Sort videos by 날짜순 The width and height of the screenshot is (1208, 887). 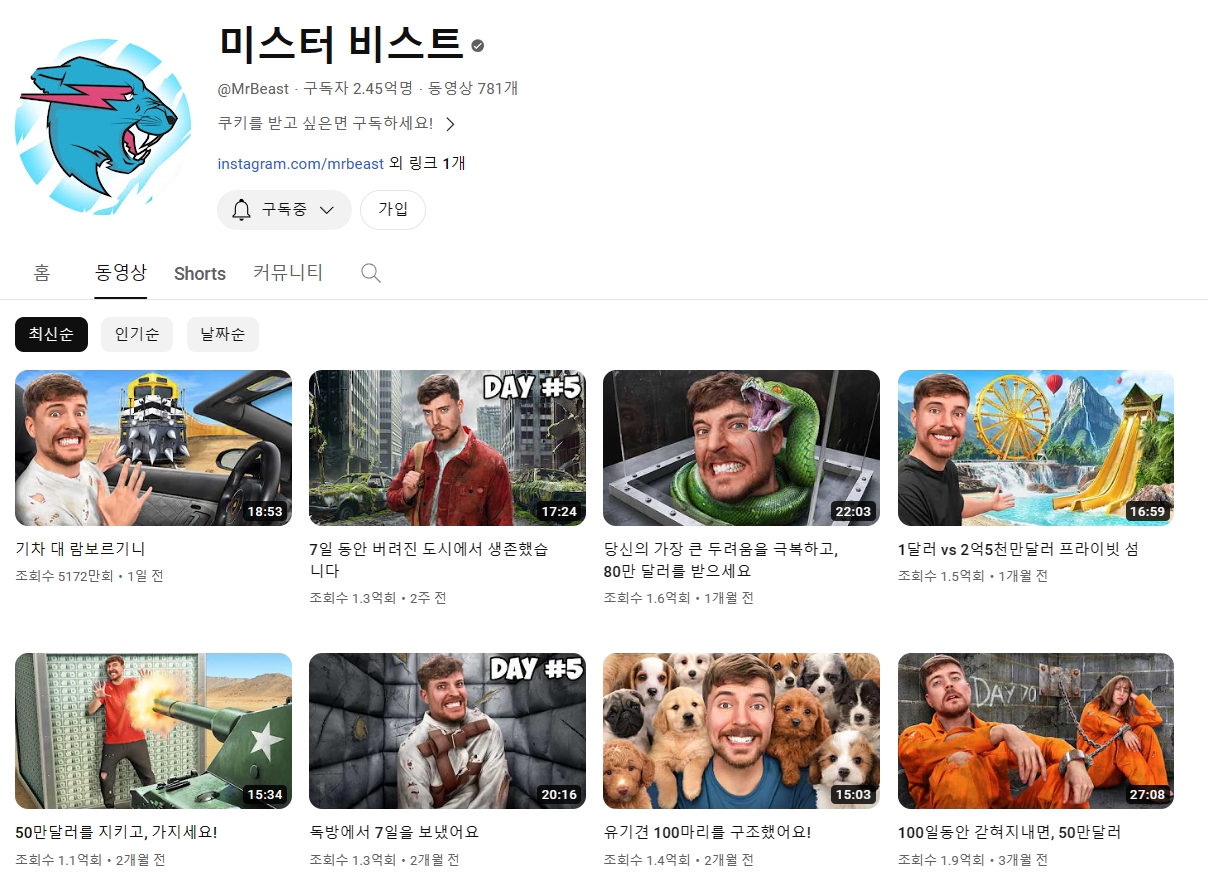coord(223,335)
